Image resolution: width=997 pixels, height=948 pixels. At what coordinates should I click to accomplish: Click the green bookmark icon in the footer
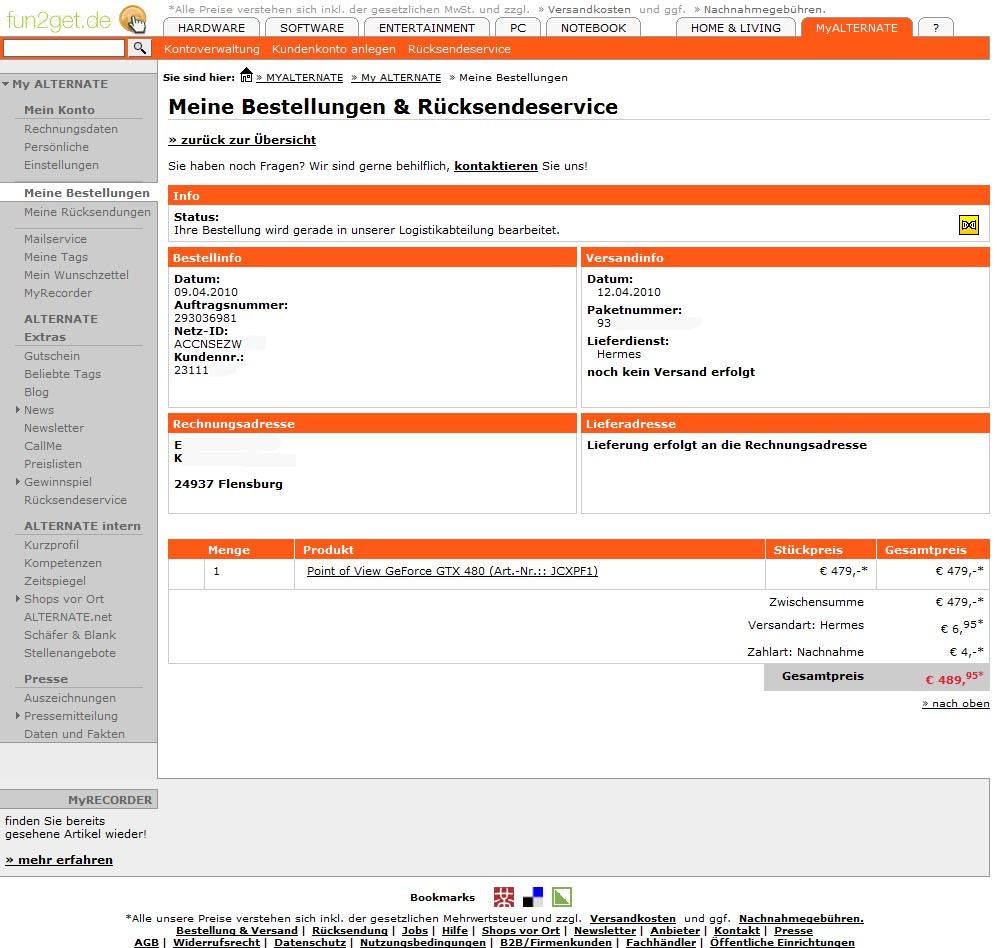562,896
